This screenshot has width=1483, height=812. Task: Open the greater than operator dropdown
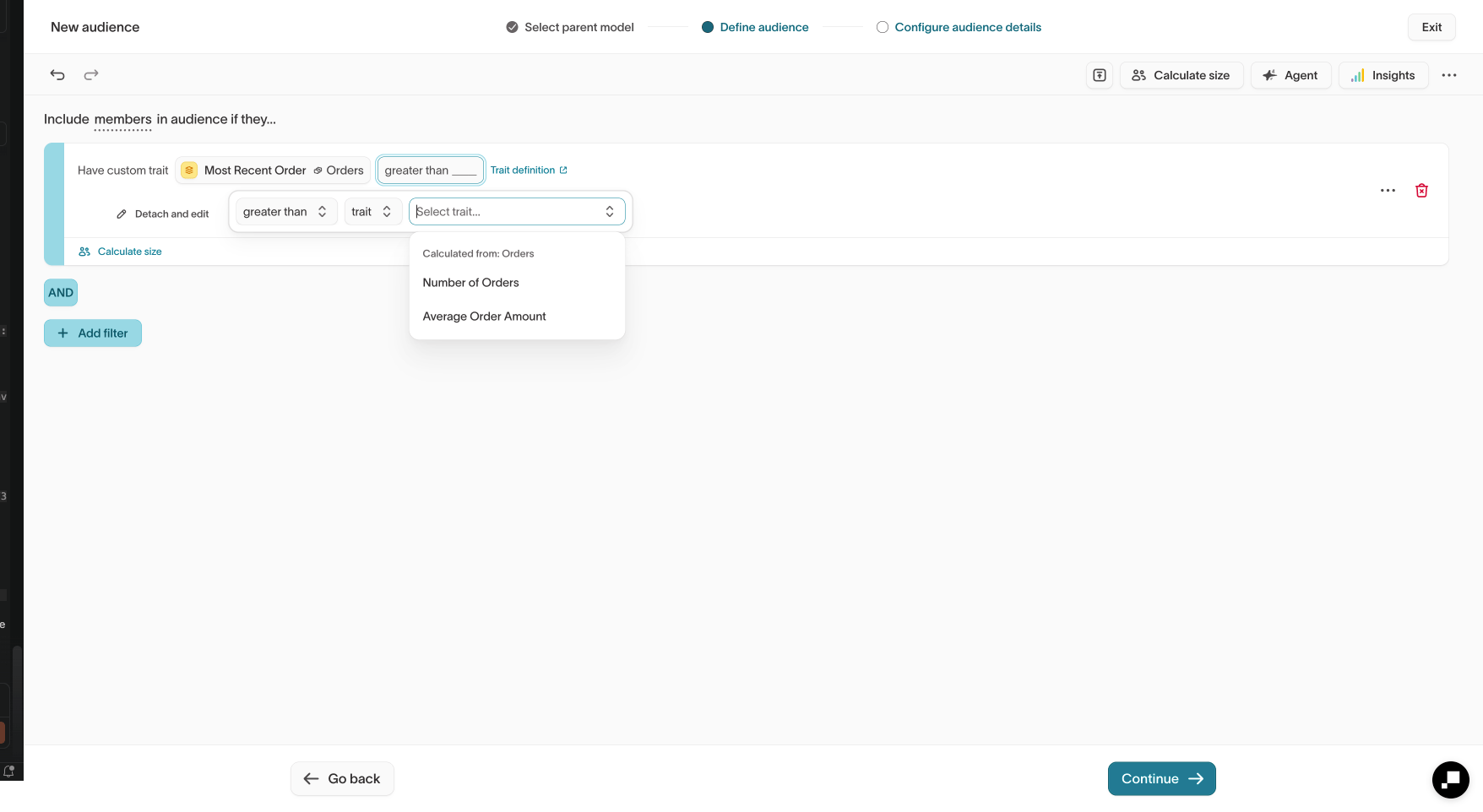285,212
